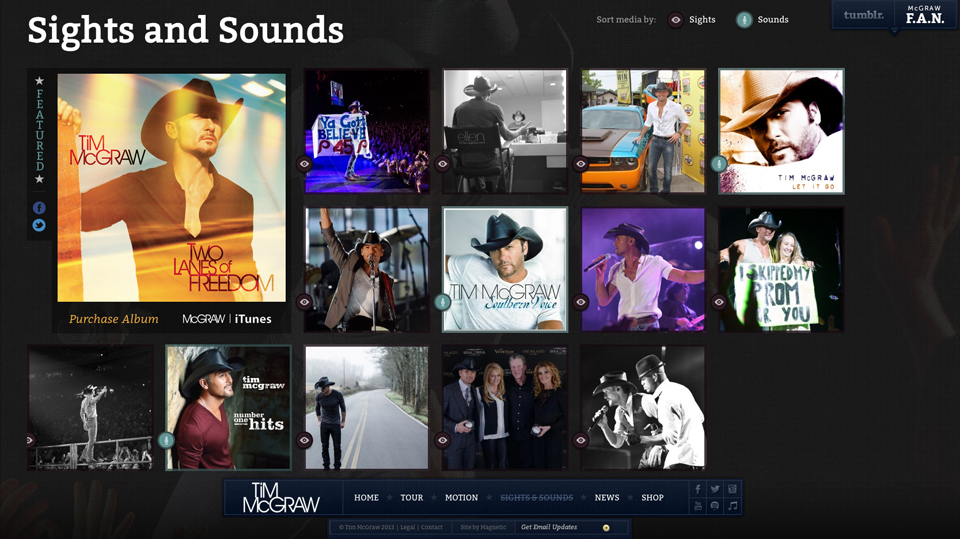
Task: Open McGraw F.A.N. club link
Action: click(x=924, y=15)
